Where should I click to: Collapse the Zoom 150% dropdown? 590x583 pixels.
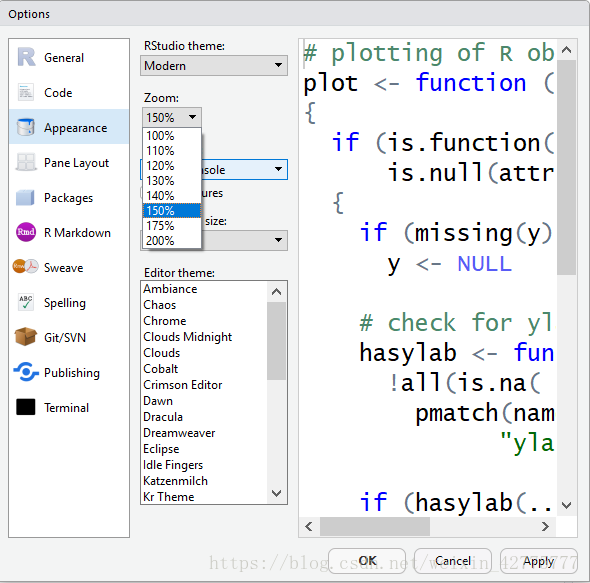click(172, 117)
